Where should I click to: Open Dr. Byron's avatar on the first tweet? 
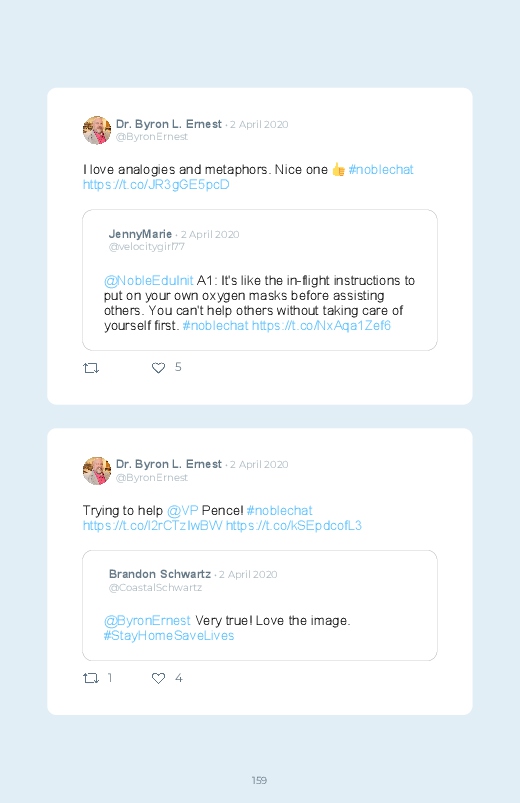tap(97, 130)
